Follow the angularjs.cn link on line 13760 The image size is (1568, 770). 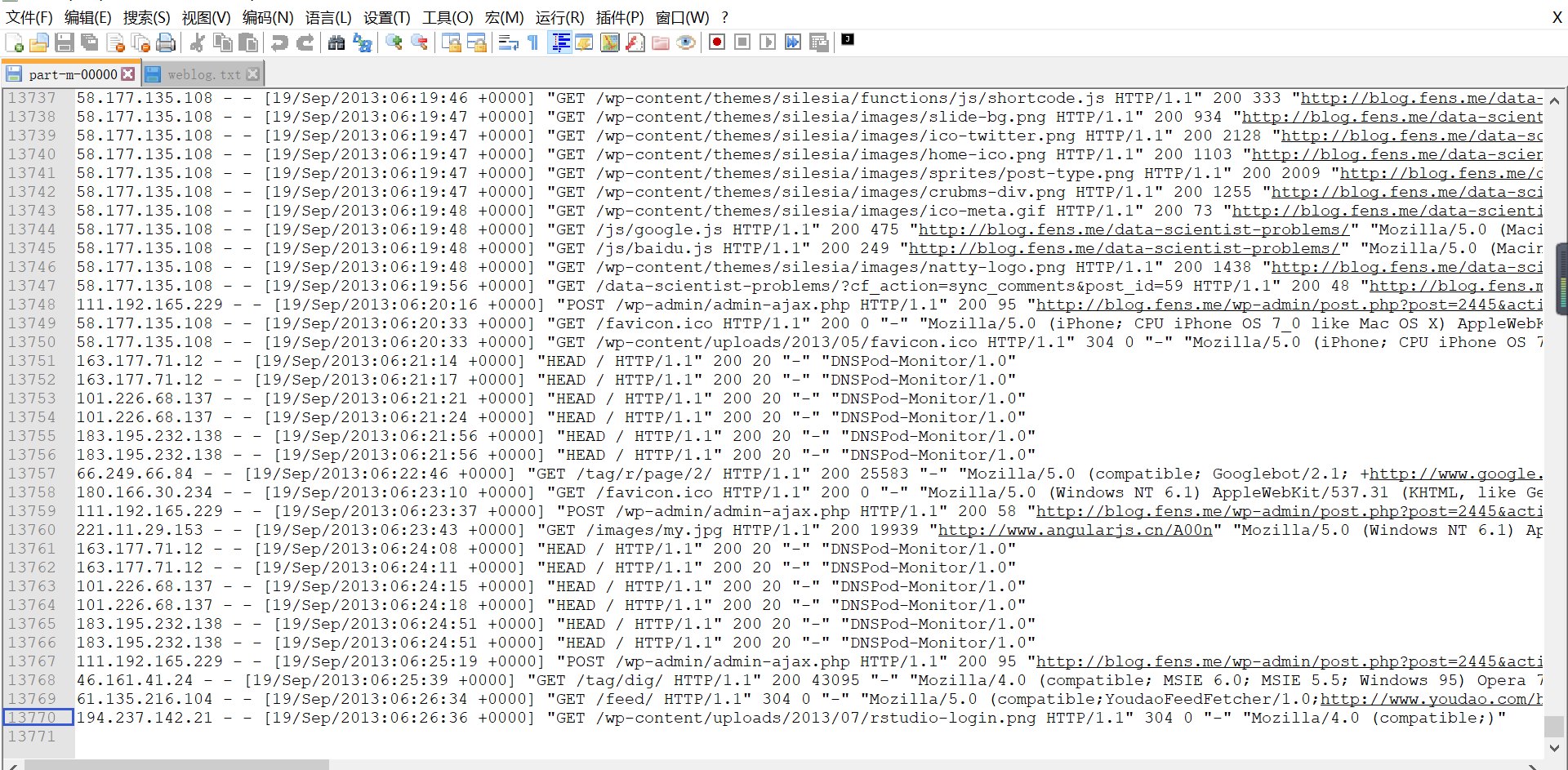pos(1075,531)
